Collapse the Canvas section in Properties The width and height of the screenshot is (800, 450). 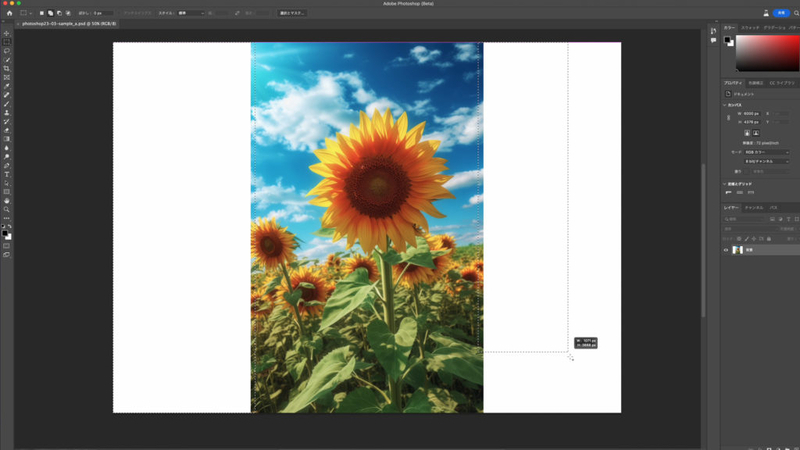[724, 105]
